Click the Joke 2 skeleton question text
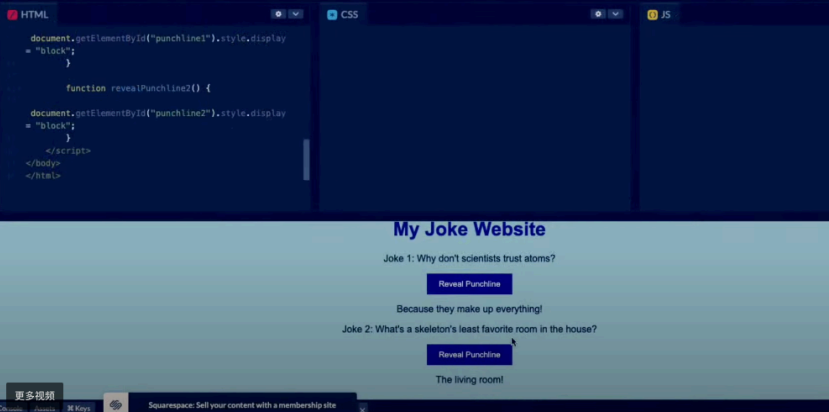The height and width of the screenshot is (412, 829). [469, 329]
